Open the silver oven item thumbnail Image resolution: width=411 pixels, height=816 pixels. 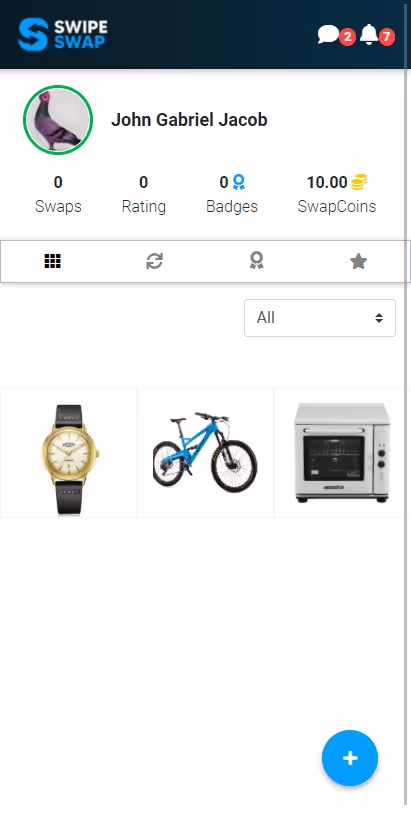[340, 453]
